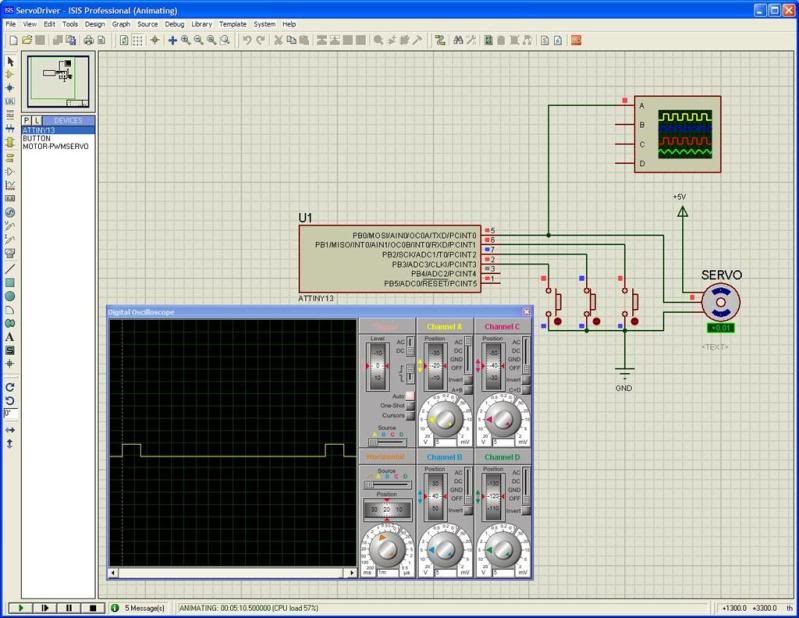Select the 2D line graphics tool

[10, 268]
